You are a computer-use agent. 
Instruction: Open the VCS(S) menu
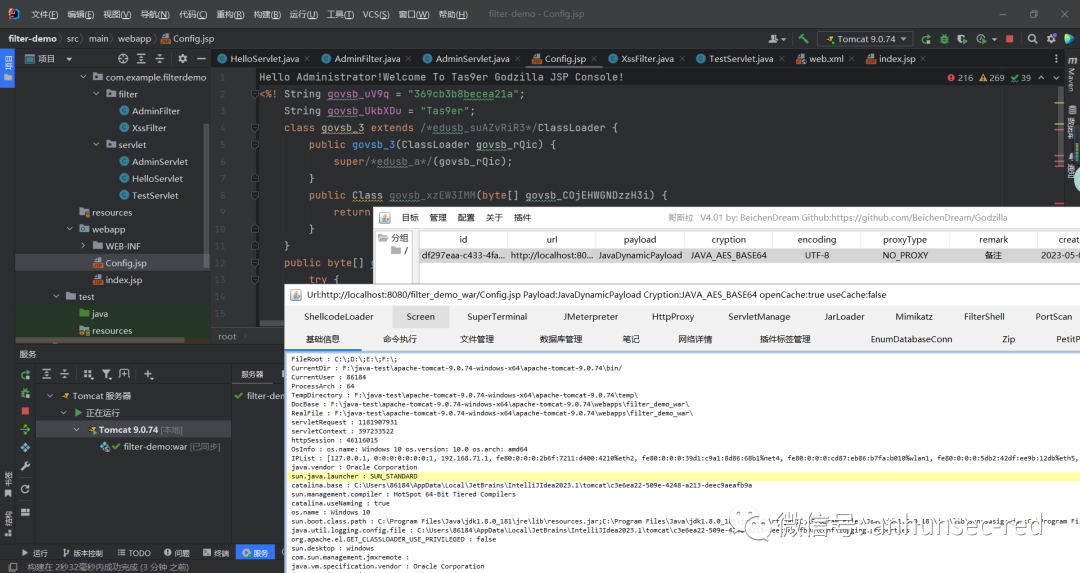(x=376, y=14)
